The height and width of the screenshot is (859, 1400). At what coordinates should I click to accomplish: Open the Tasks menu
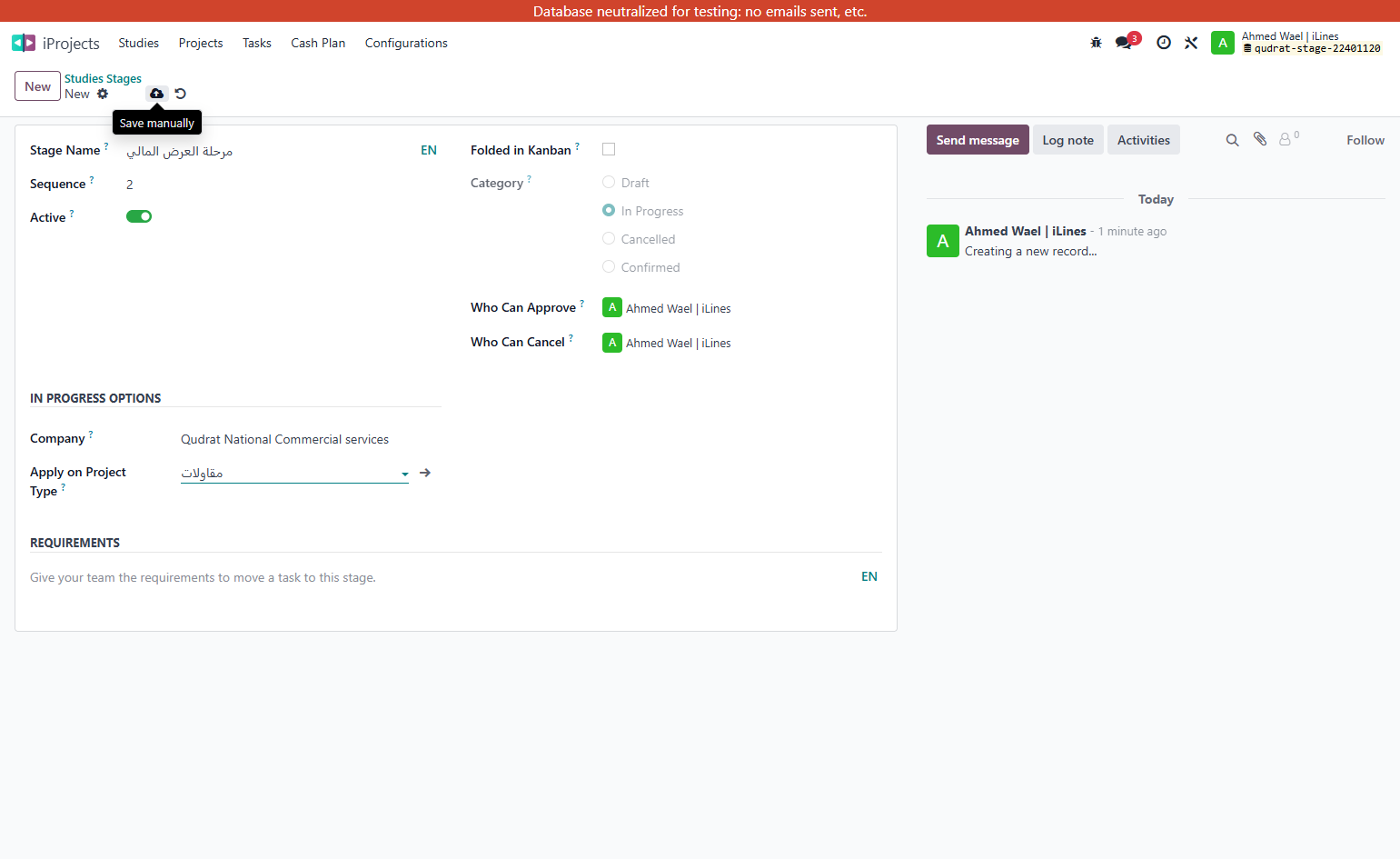(257, 43)
